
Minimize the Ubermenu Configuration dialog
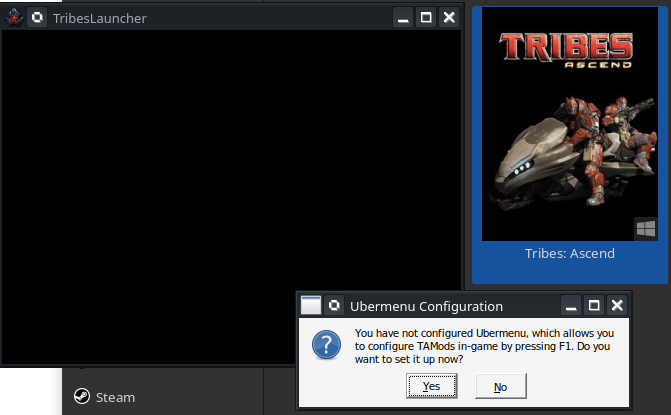(x=571, y=305)
